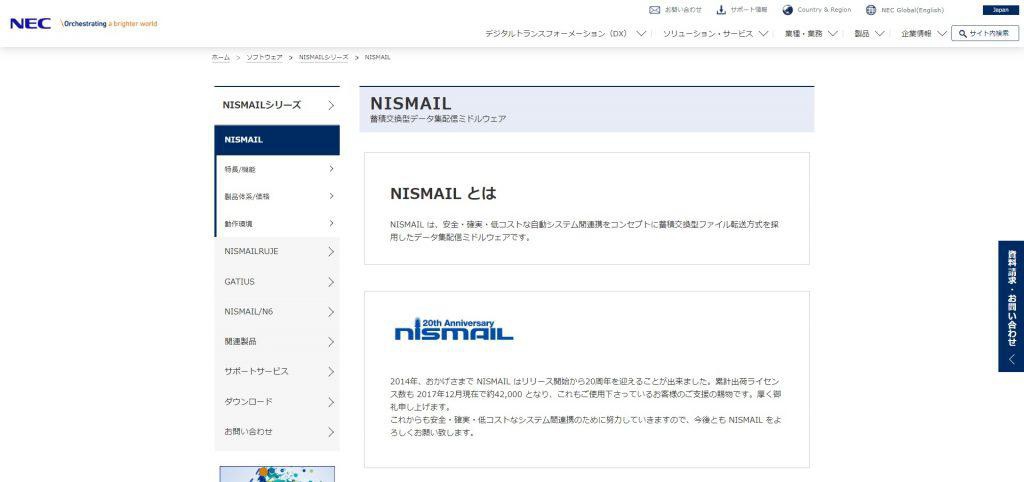This screenshot has width=1024, height=482.
Task: Open ダウンロード sidebar item
Action: 277,402
